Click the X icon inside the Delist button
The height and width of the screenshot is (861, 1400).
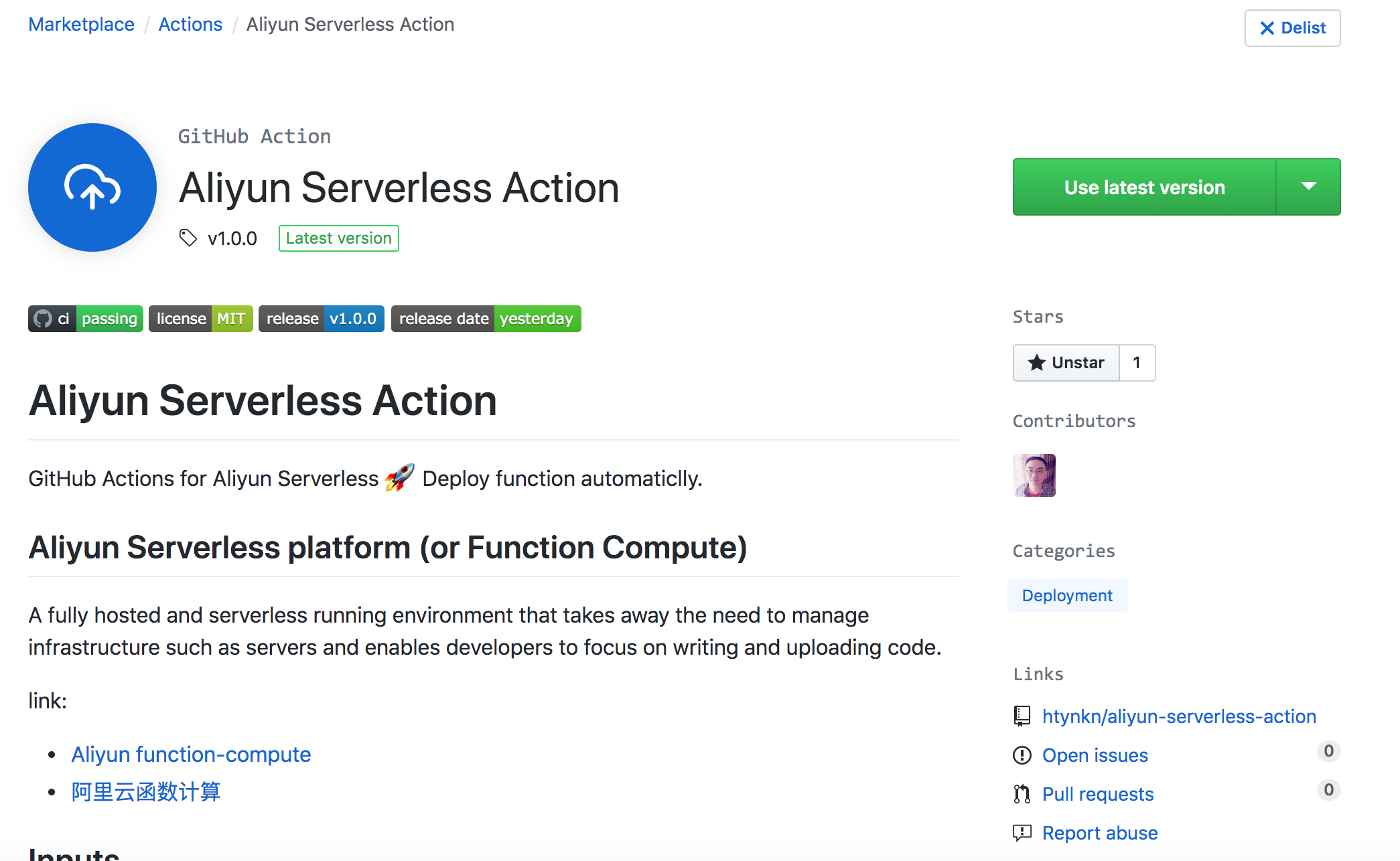click(1268, 28)
